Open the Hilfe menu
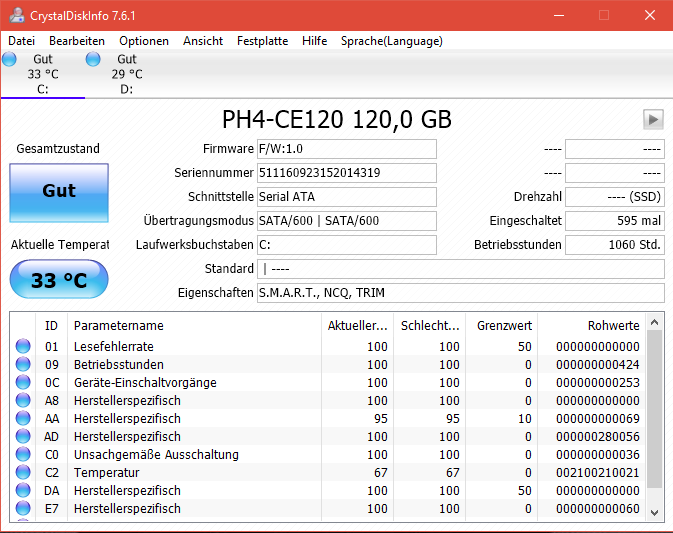Viewport: 673px width, 533px height. (315, 41)
